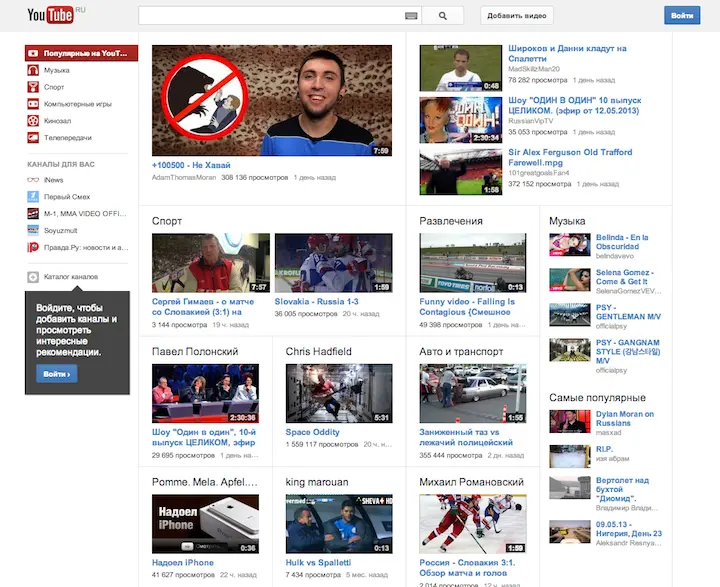The width and height of the screenshot is (720, 587).
Task: Open the Сергей Гимаев video thumbnail
Action: (x=211, y=263)
